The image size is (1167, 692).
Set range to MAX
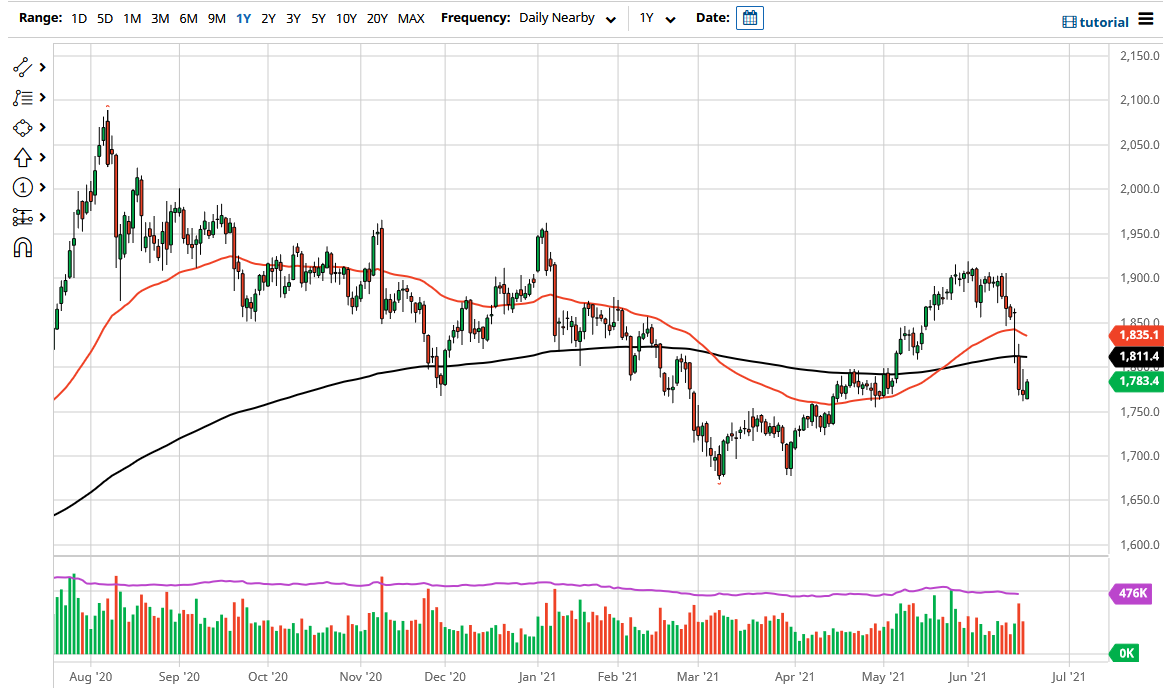click(411, 19)
